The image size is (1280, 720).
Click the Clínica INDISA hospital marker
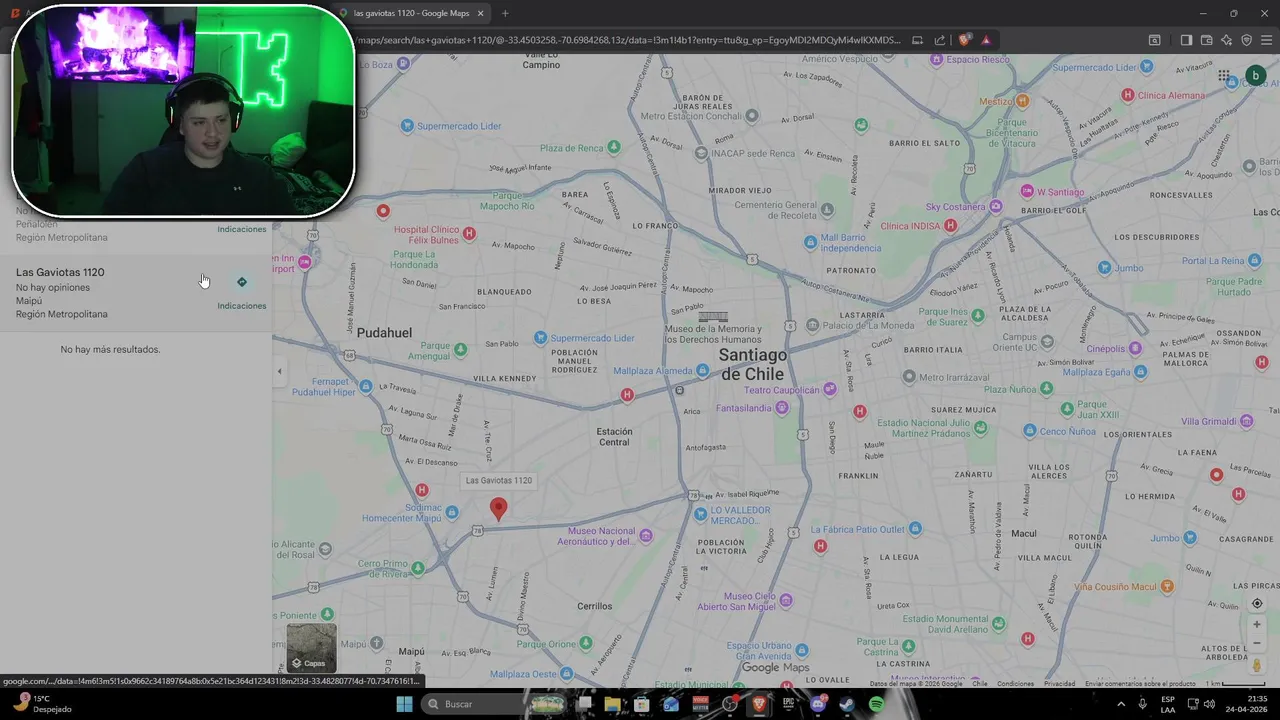(951, 226)
